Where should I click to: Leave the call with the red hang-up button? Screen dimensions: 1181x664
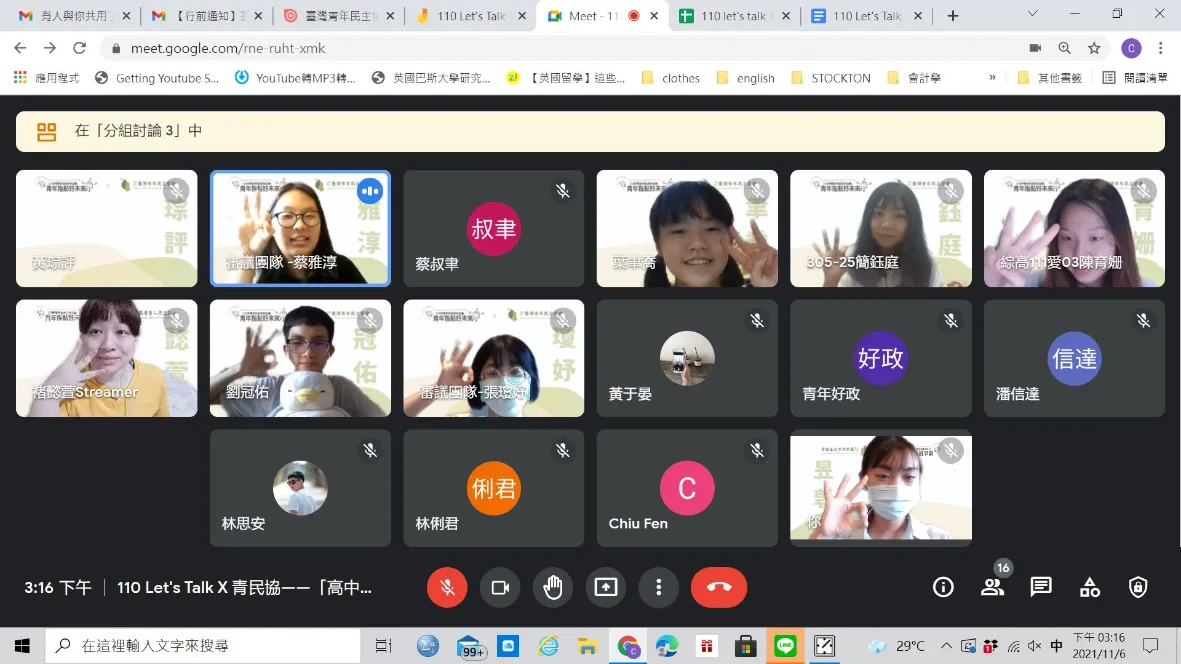pos(719,587)
